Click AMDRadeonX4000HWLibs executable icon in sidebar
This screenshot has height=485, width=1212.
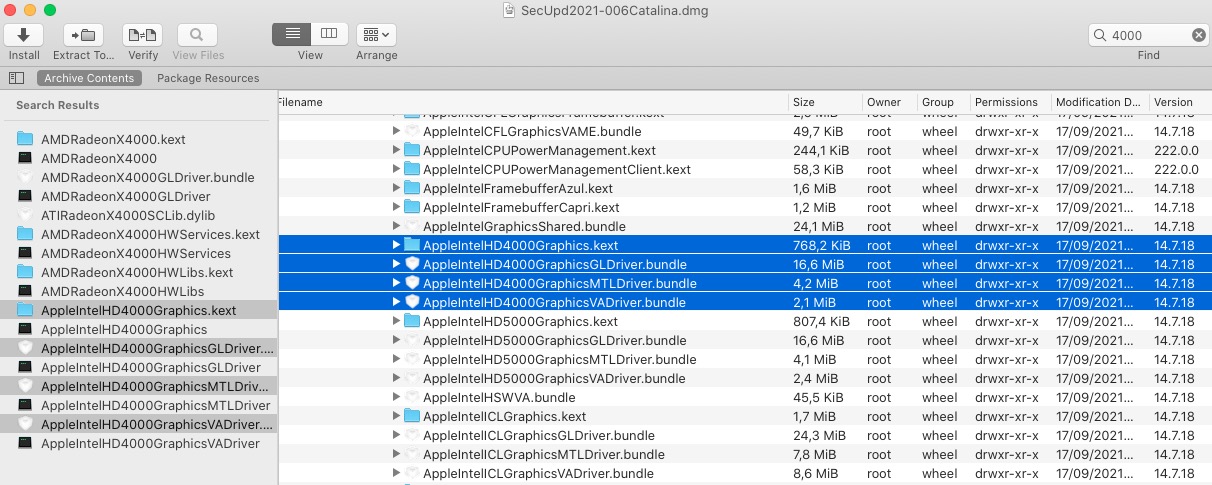click(25, 291)
